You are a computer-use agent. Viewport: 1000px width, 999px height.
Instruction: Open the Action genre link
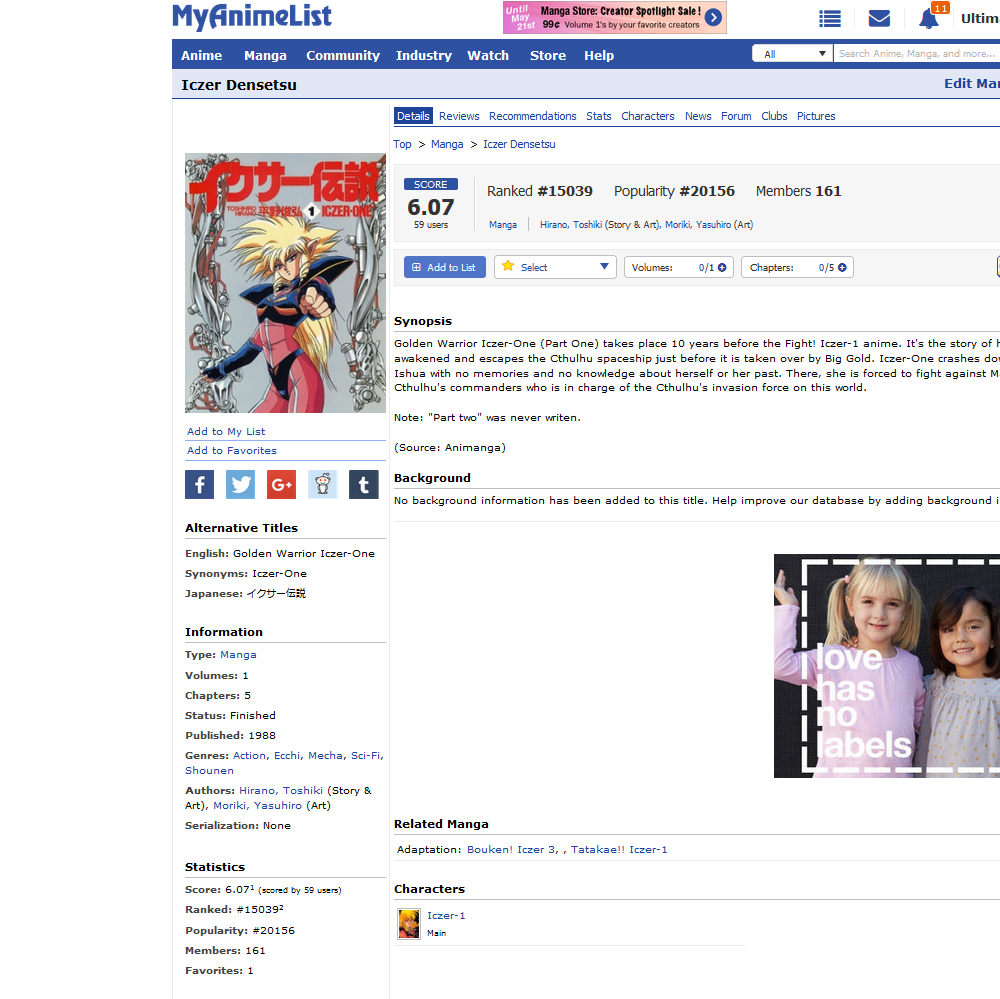coord(249,755)
